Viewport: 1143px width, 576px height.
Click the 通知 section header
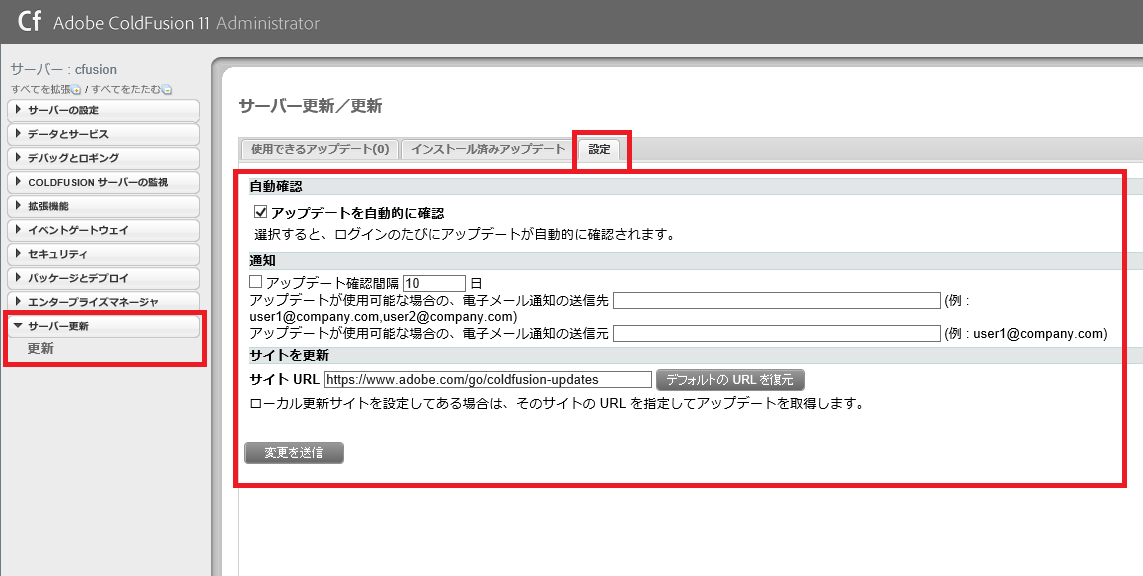(262, 260)
